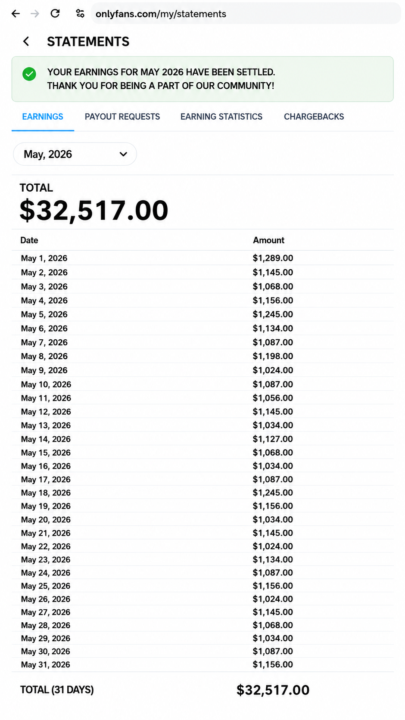Viewport: 405px width, 720px height.
Task: Click the Amount column header
Action: 269,240
